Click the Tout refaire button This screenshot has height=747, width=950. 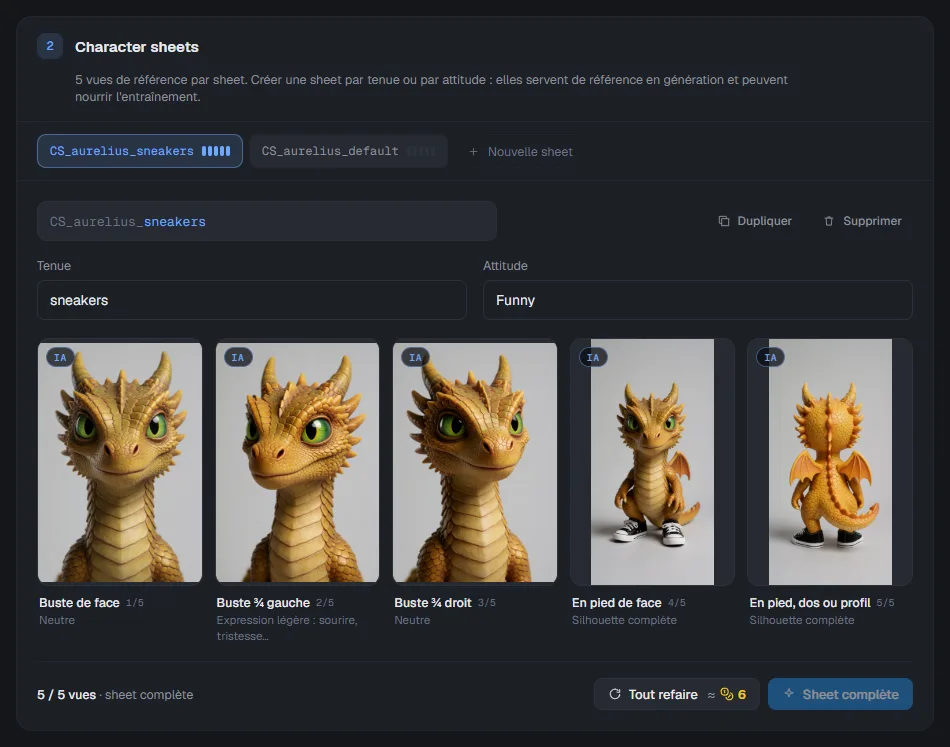point(677,694)
